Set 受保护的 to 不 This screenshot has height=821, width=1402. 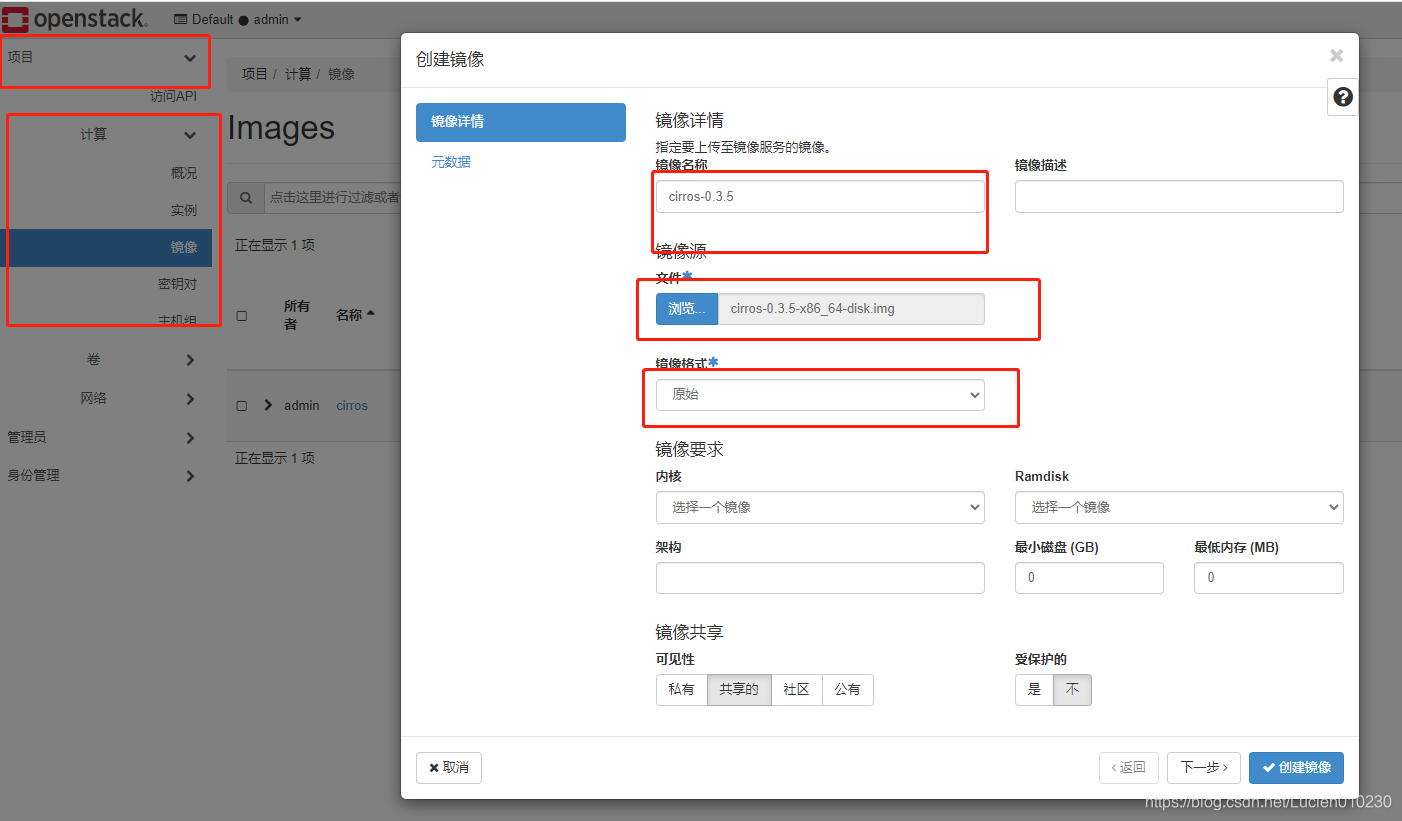click(x=1073, y=690)
